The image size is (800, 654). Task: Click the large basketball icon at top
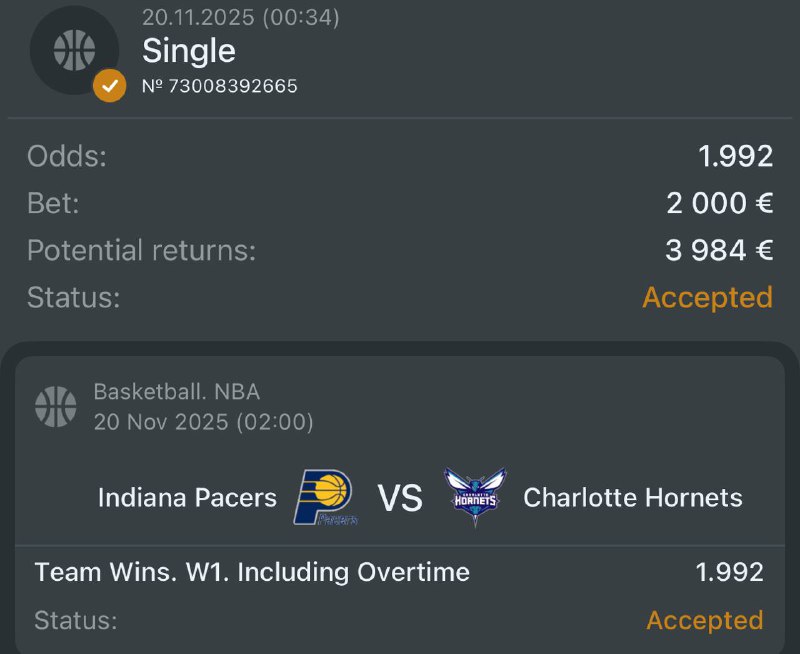(x=75, y=49)
